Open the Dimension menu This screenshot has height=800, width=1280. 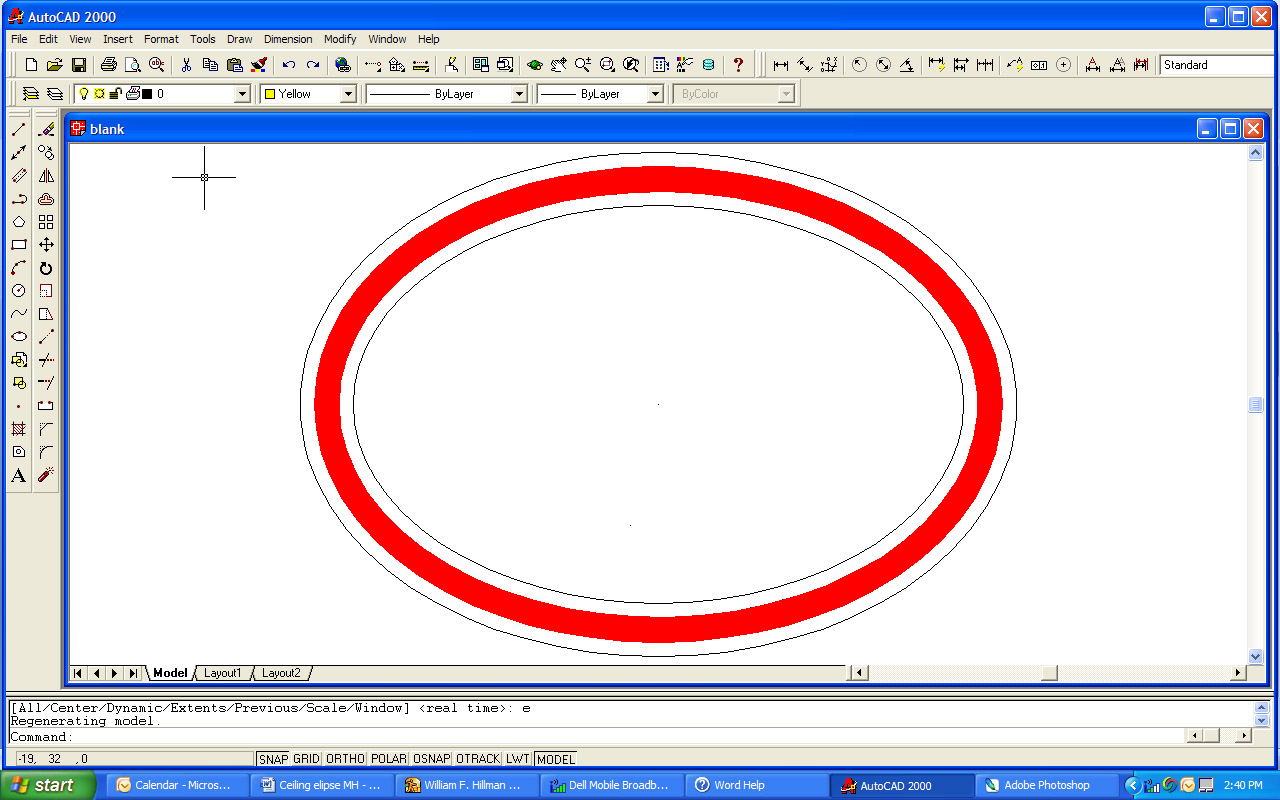(x=288, y=39)
